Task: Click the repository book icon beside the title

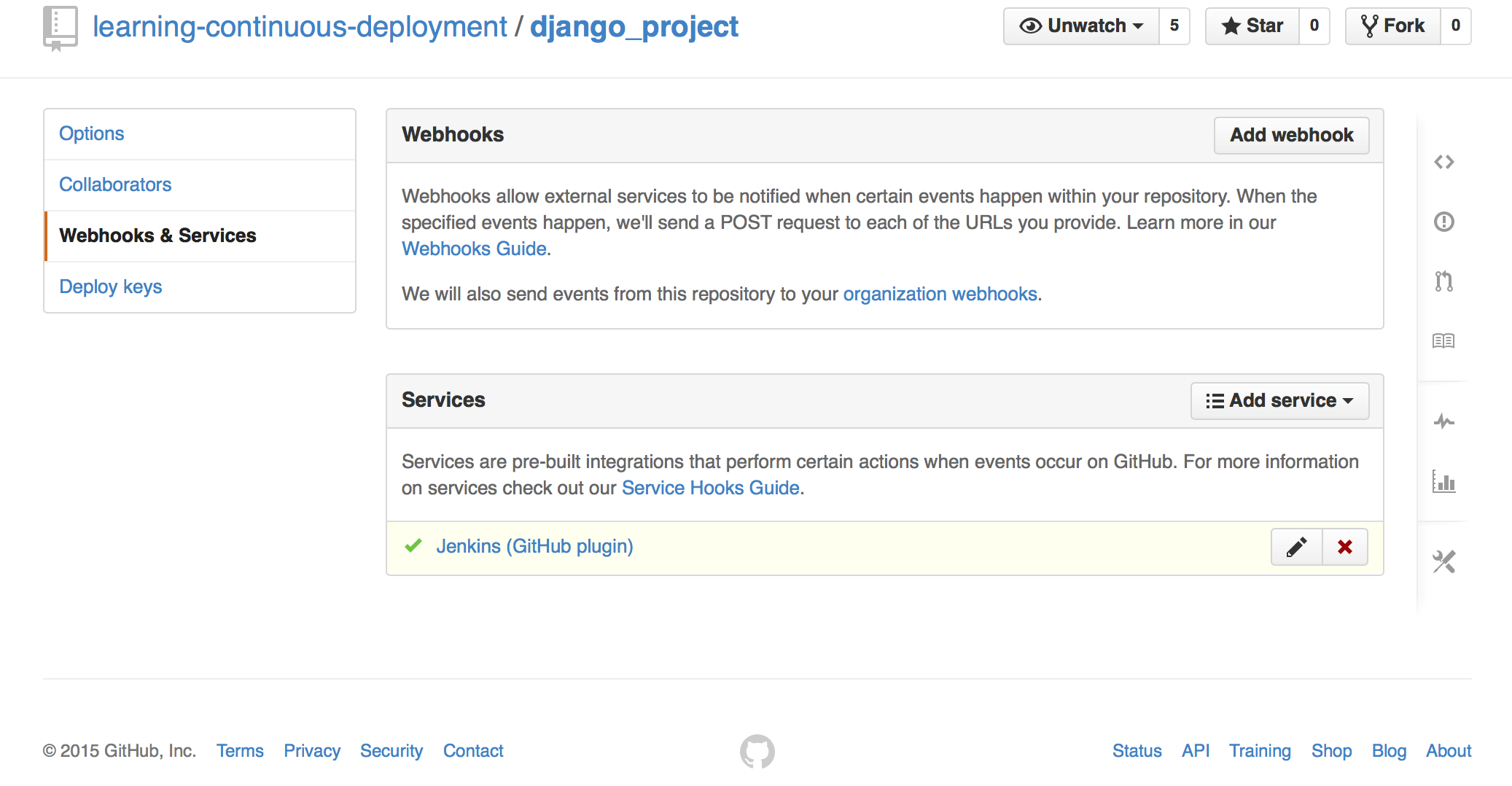Action: click(60, 28)
